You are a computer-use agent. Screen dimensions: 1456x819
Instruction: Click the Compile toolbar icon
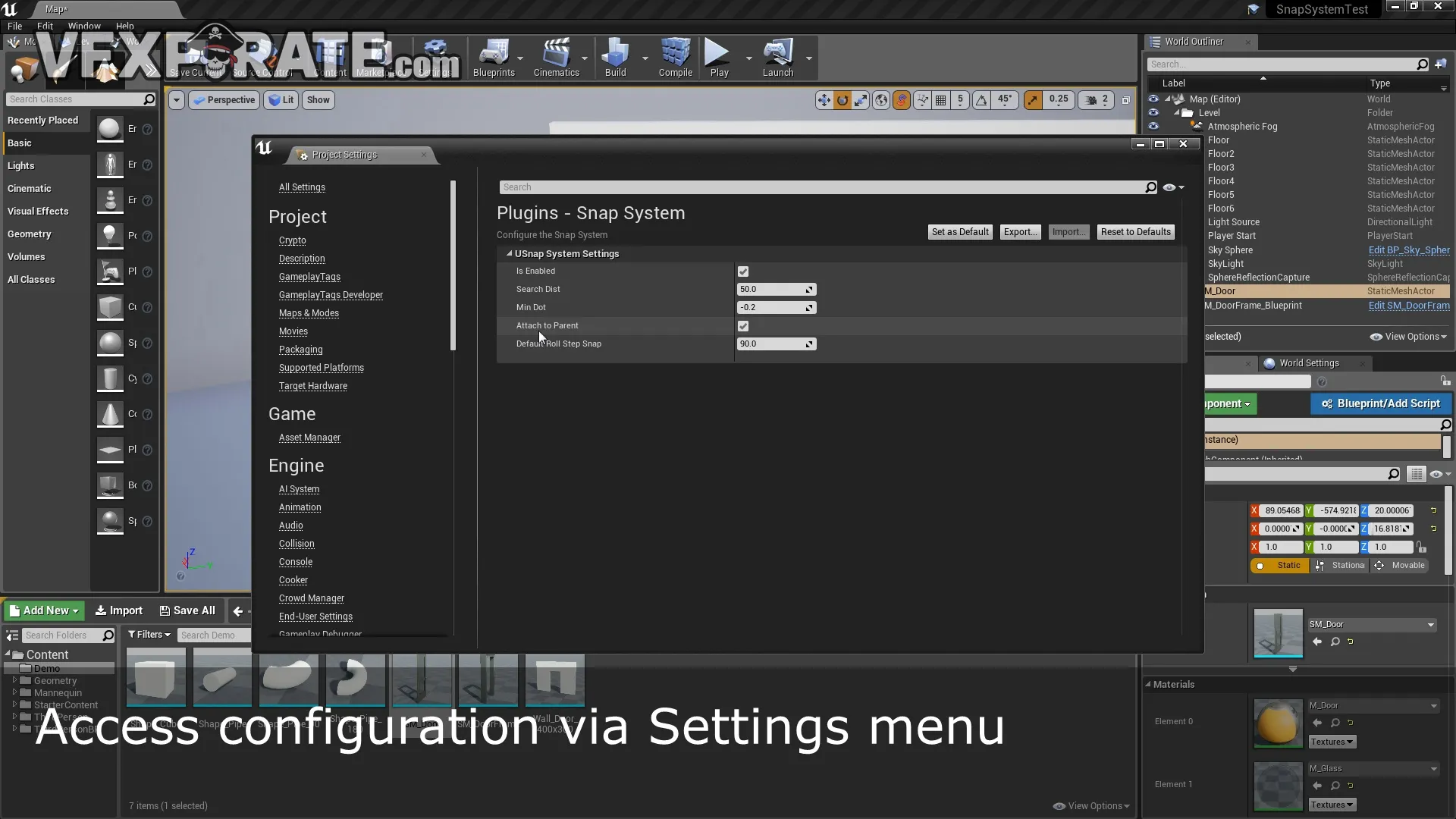[675, 58]
